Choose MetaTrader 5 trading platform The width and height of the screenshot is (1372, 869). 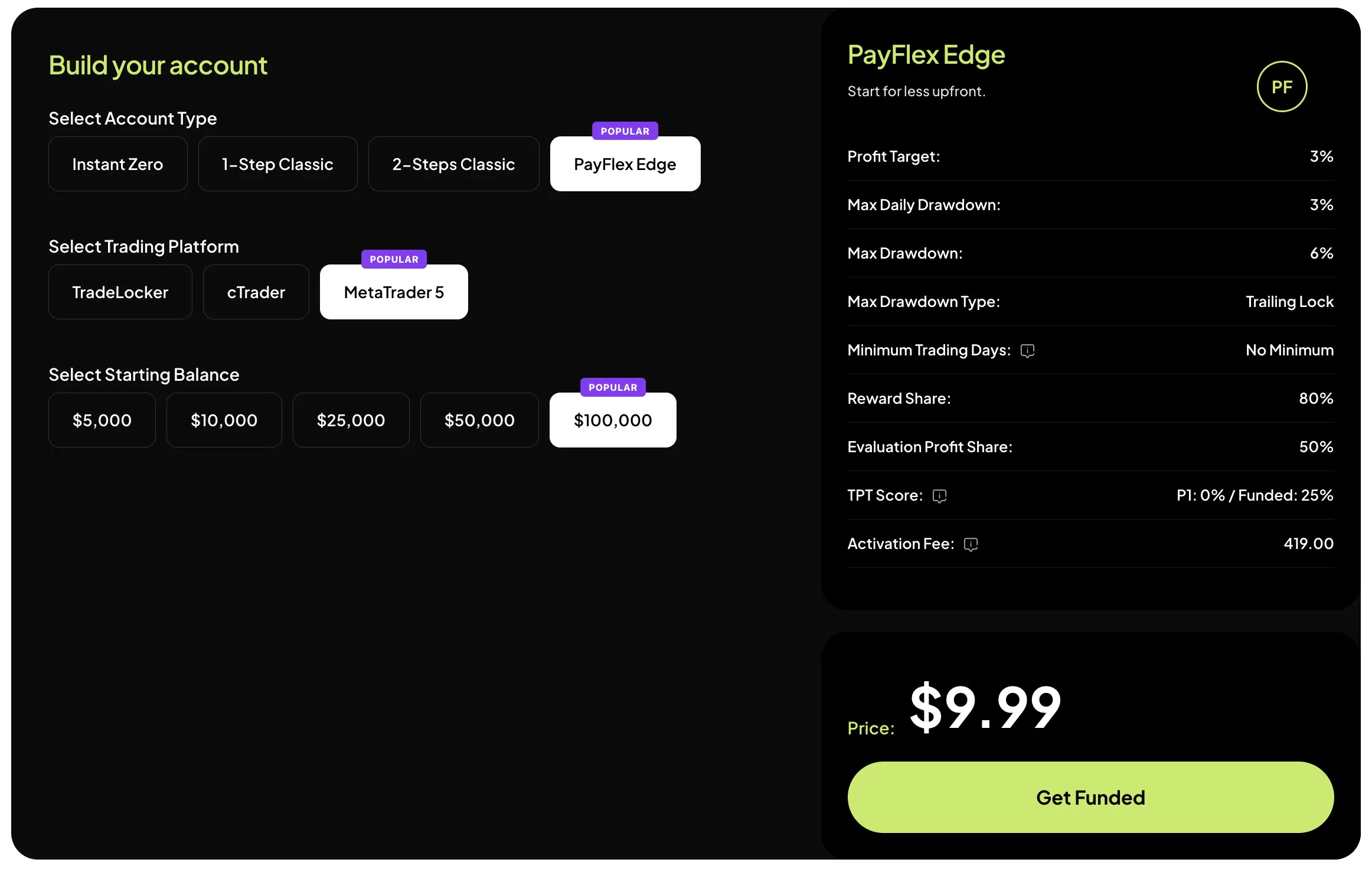[x=394, y=292]
